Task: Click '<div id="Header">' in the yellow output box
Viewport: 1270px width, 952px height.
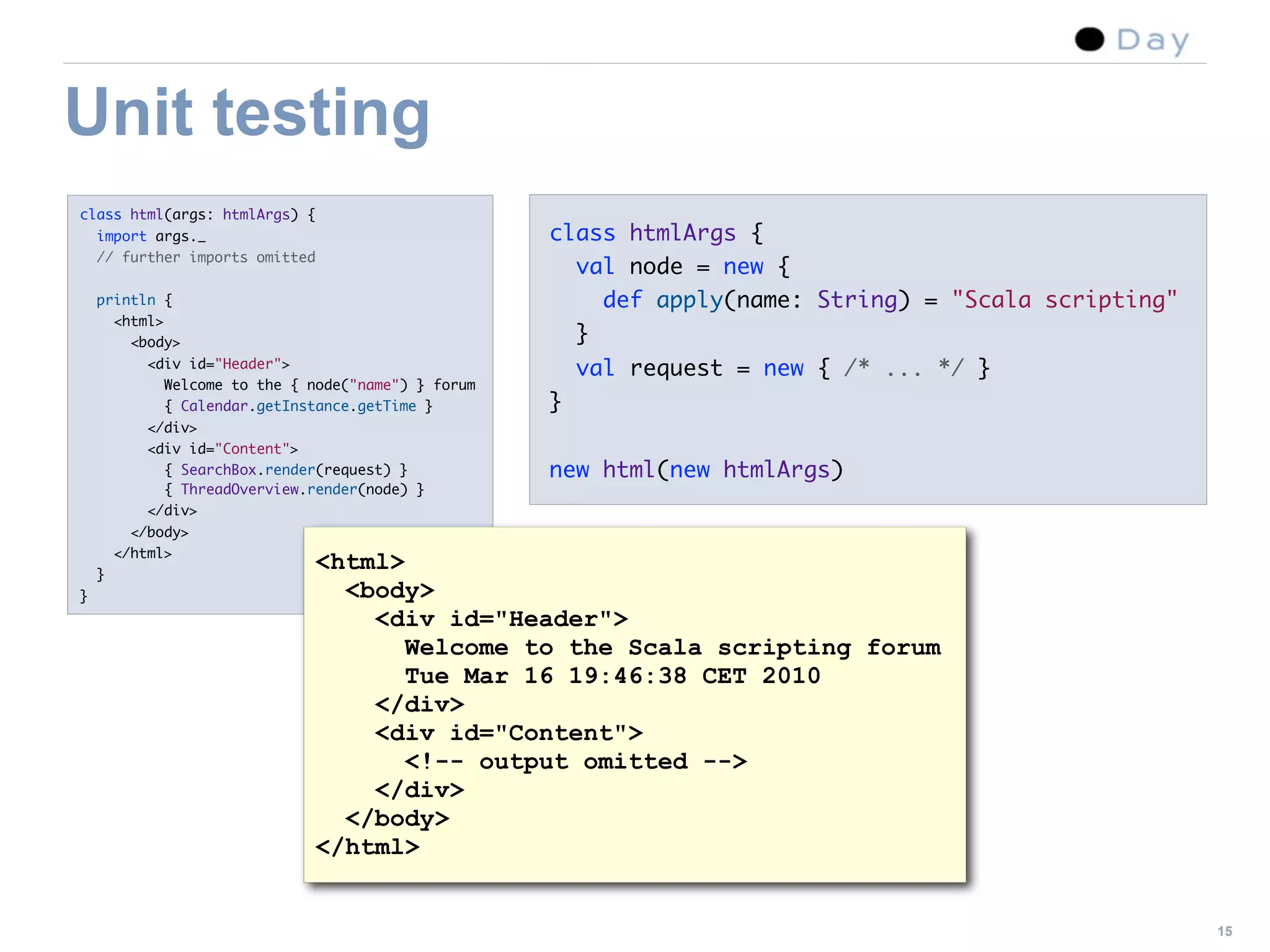Action: click(501, 619)
